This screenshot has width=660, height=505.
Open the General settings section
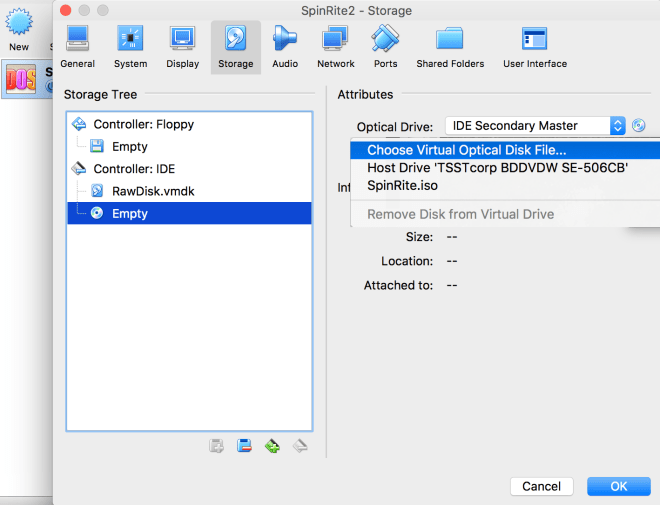pyautogui.click(x=77, y=47)
